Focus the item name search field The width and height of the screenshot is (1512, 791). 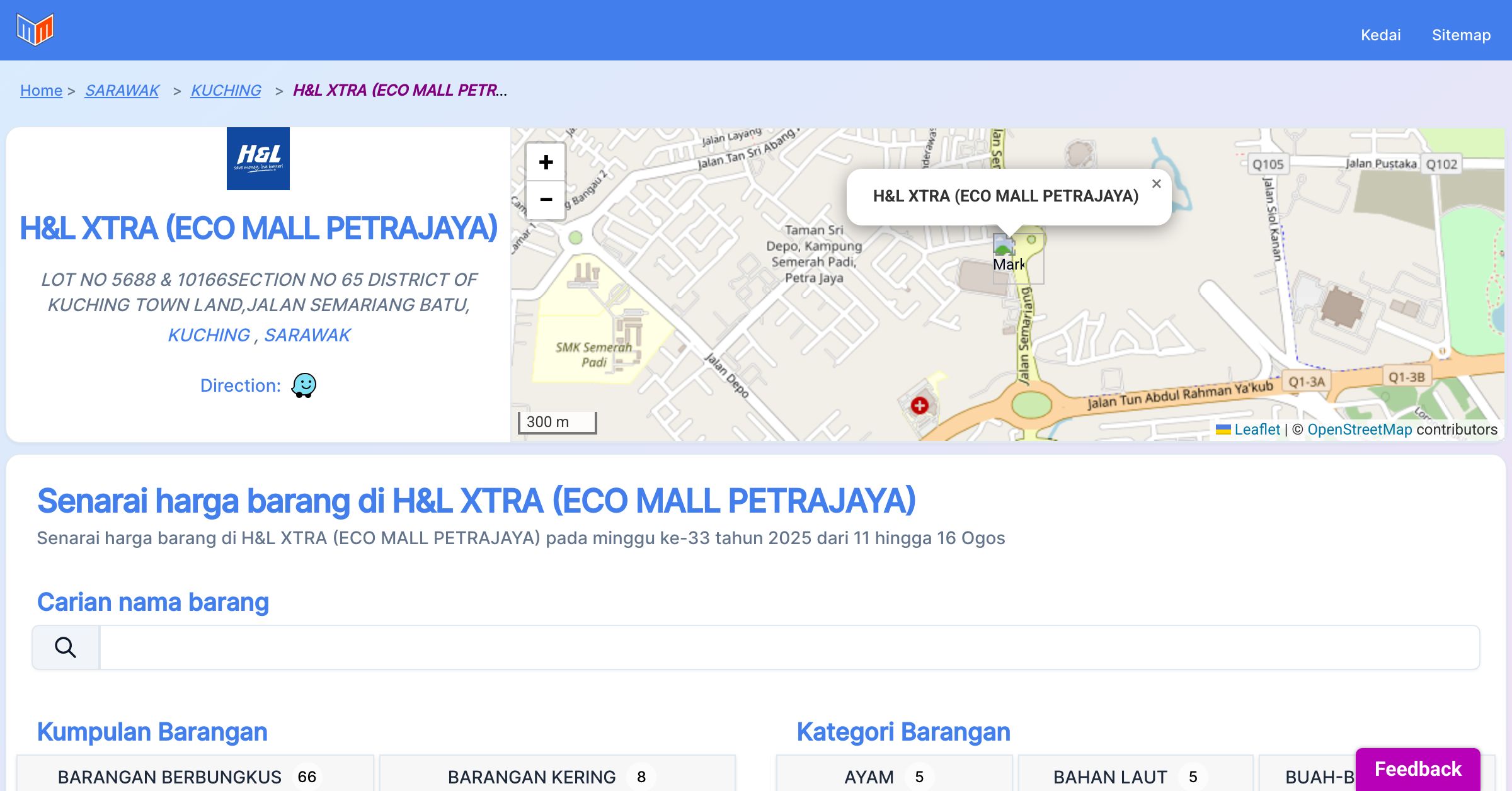tap(789, 647)
